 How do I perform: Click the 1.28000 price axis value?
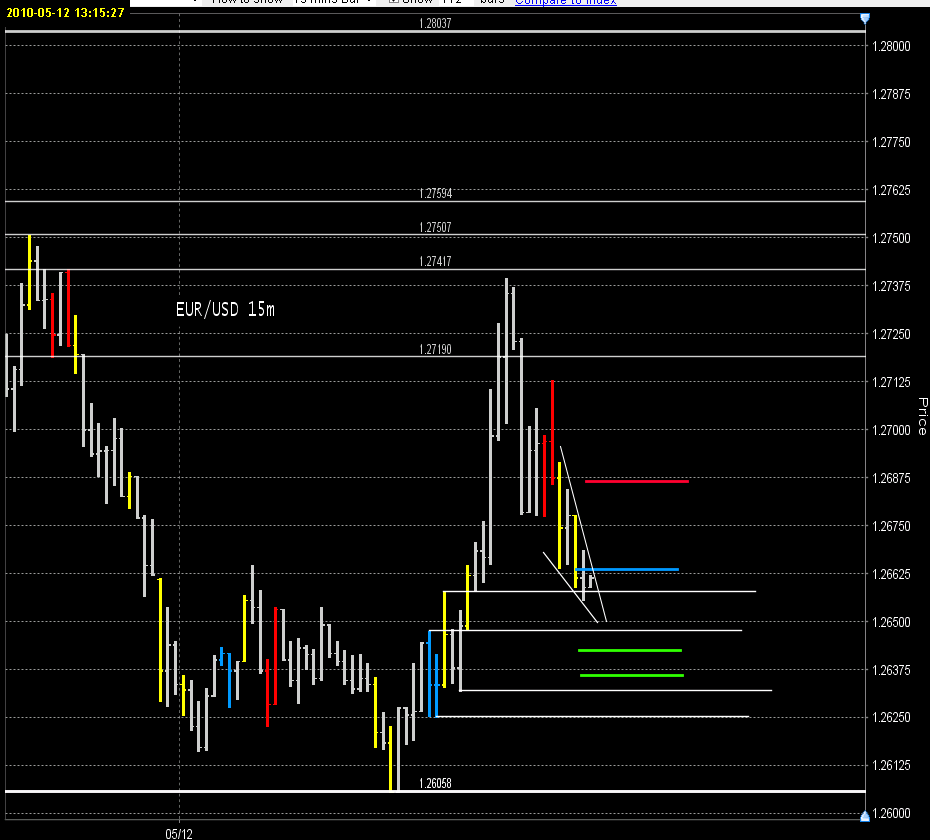coord(891,46)
